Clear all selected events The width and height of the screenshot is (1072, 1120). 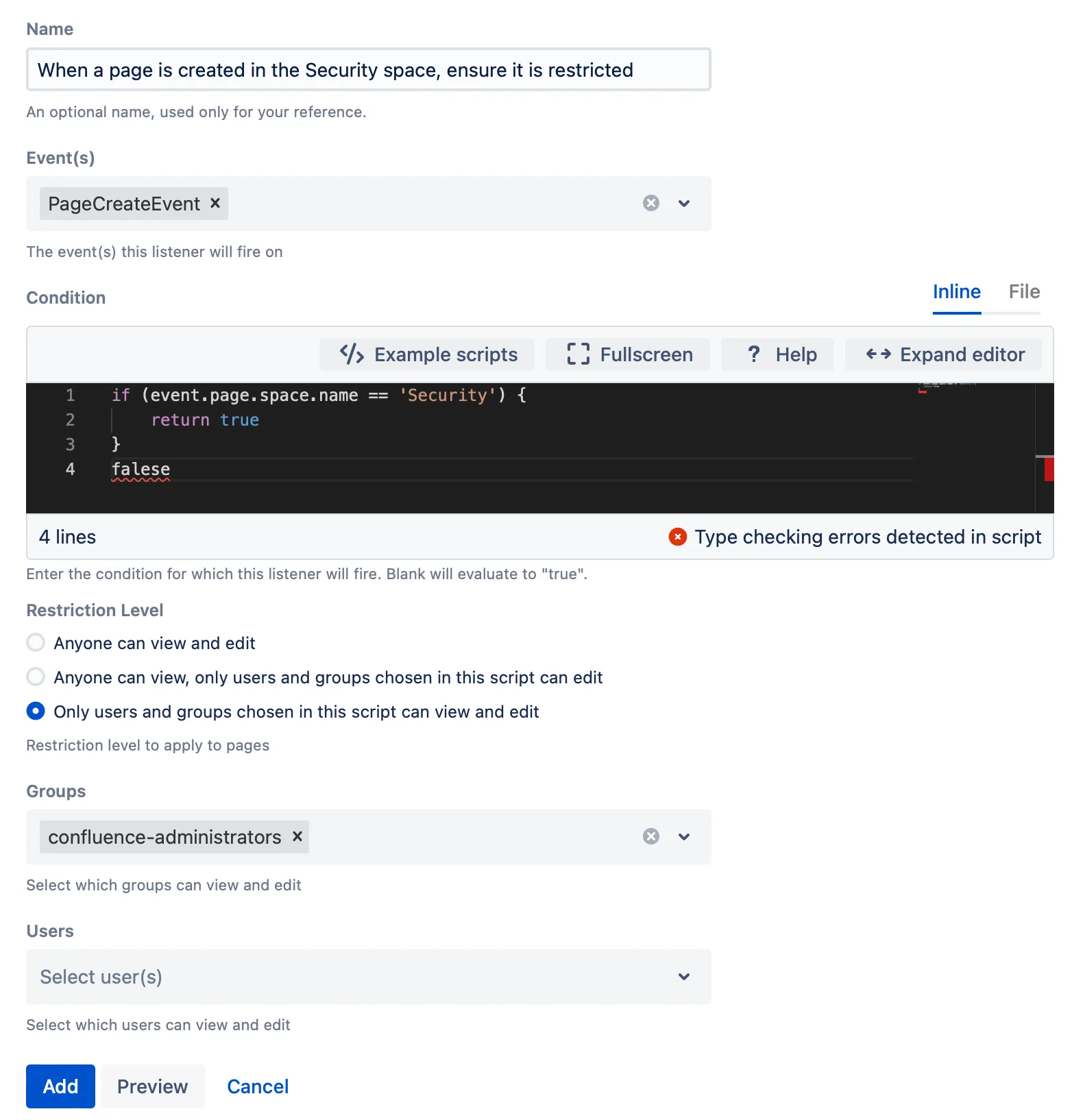651,203
